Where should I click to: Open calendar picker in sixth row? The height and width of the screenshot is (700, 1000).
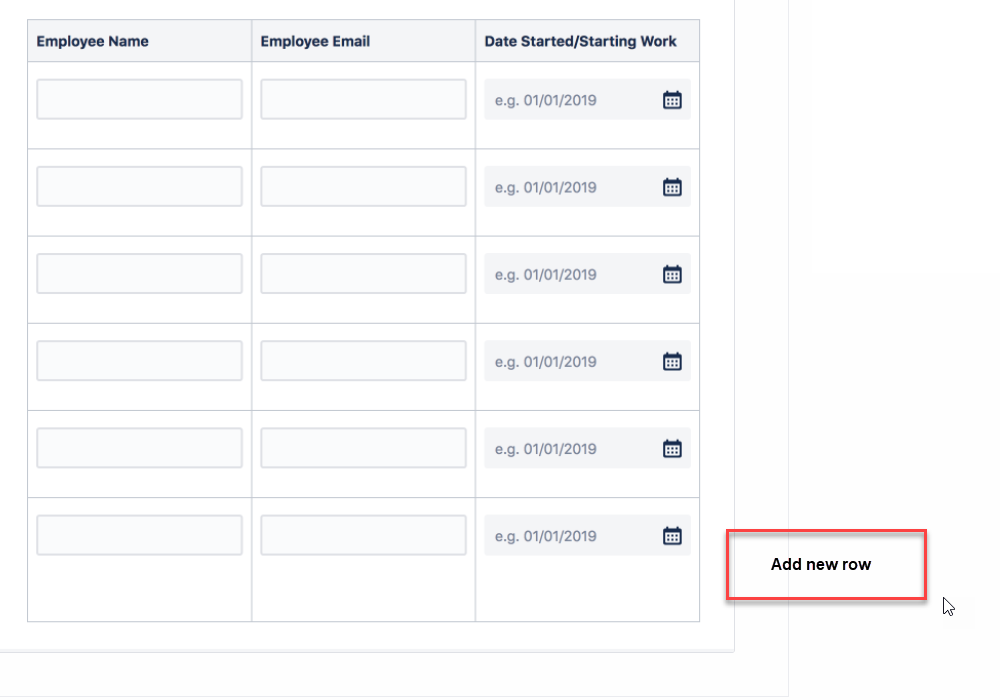[672, 536]
